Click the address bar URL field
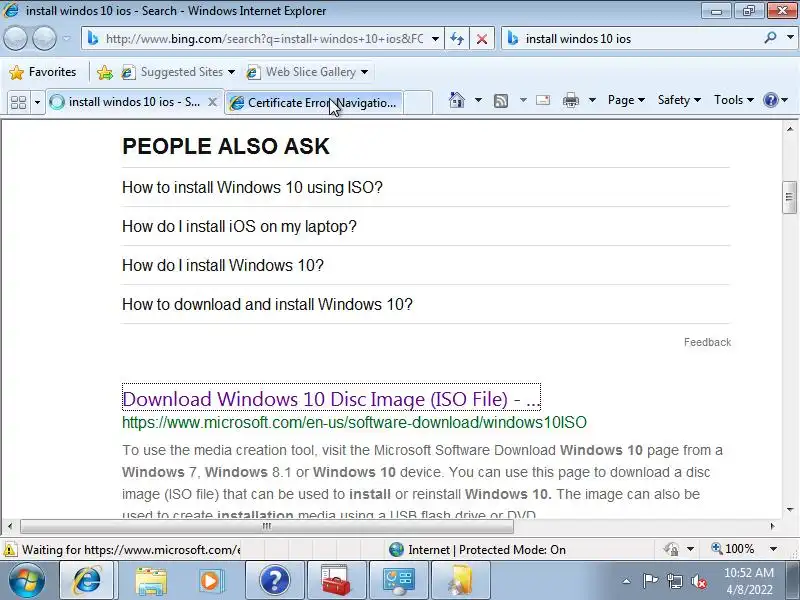 (x=264, y=39)
